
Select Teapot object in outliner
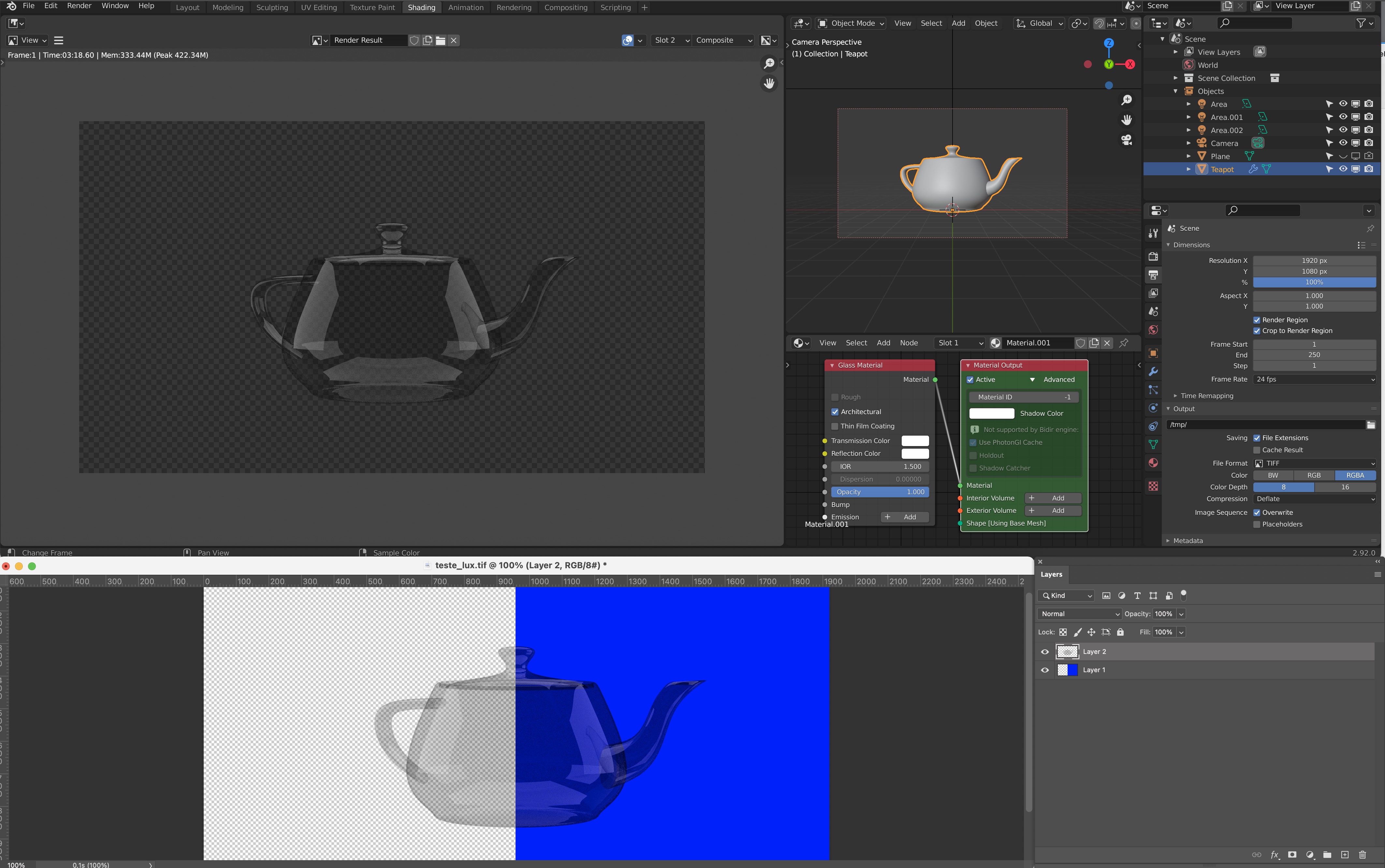click(1222, 169)
